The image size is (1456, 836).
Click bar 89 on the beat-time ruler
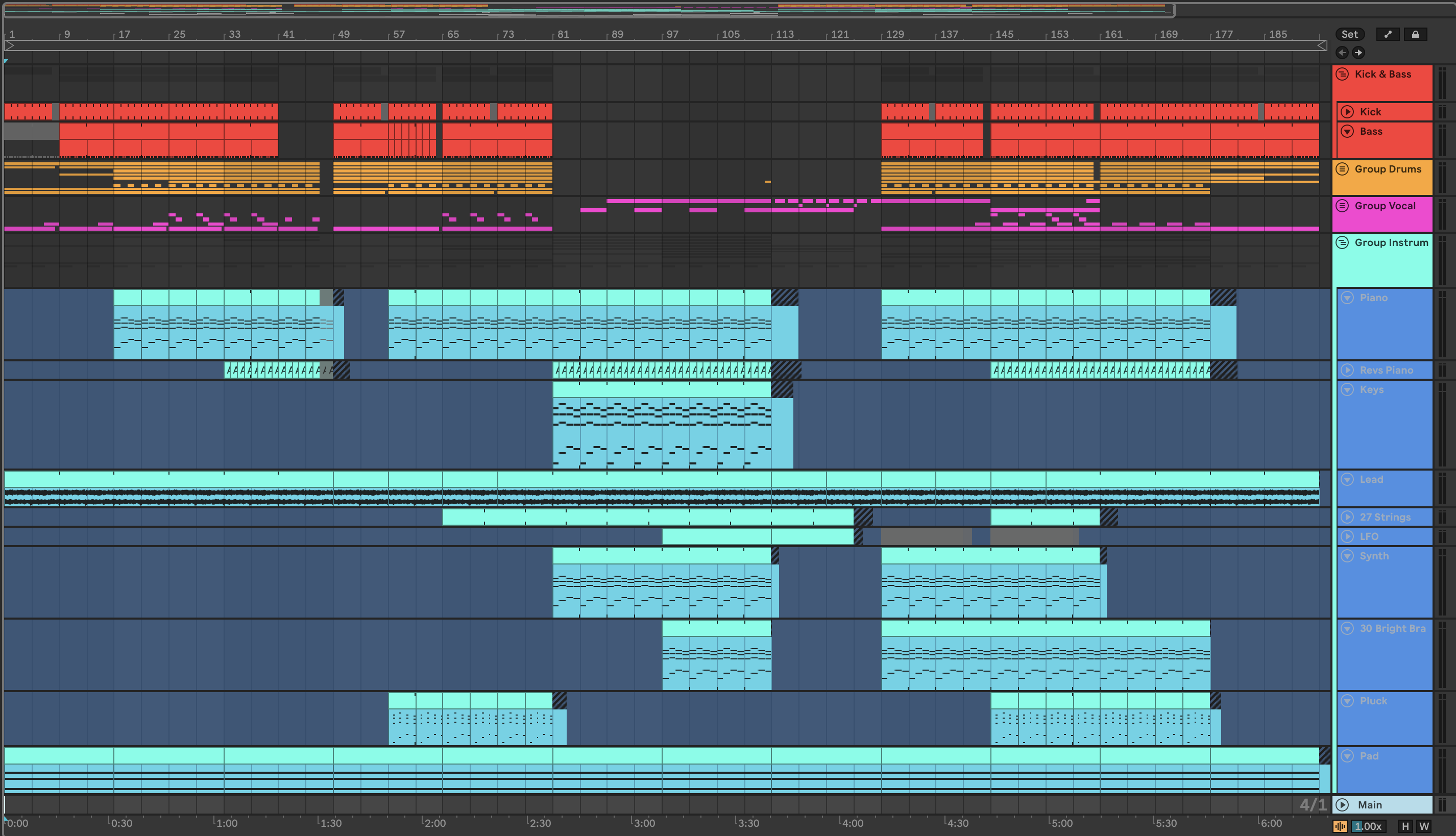coord(617,35)
